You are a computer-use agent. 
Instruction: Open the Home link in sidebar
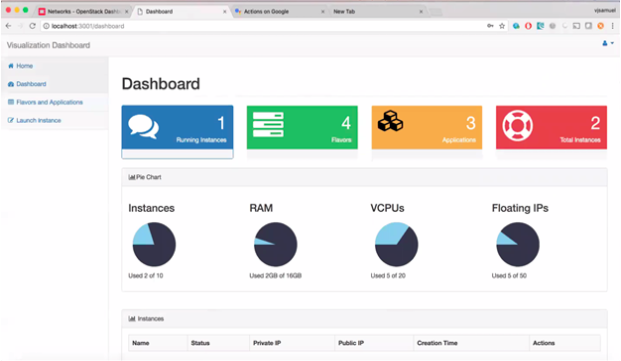pos(25,66)
